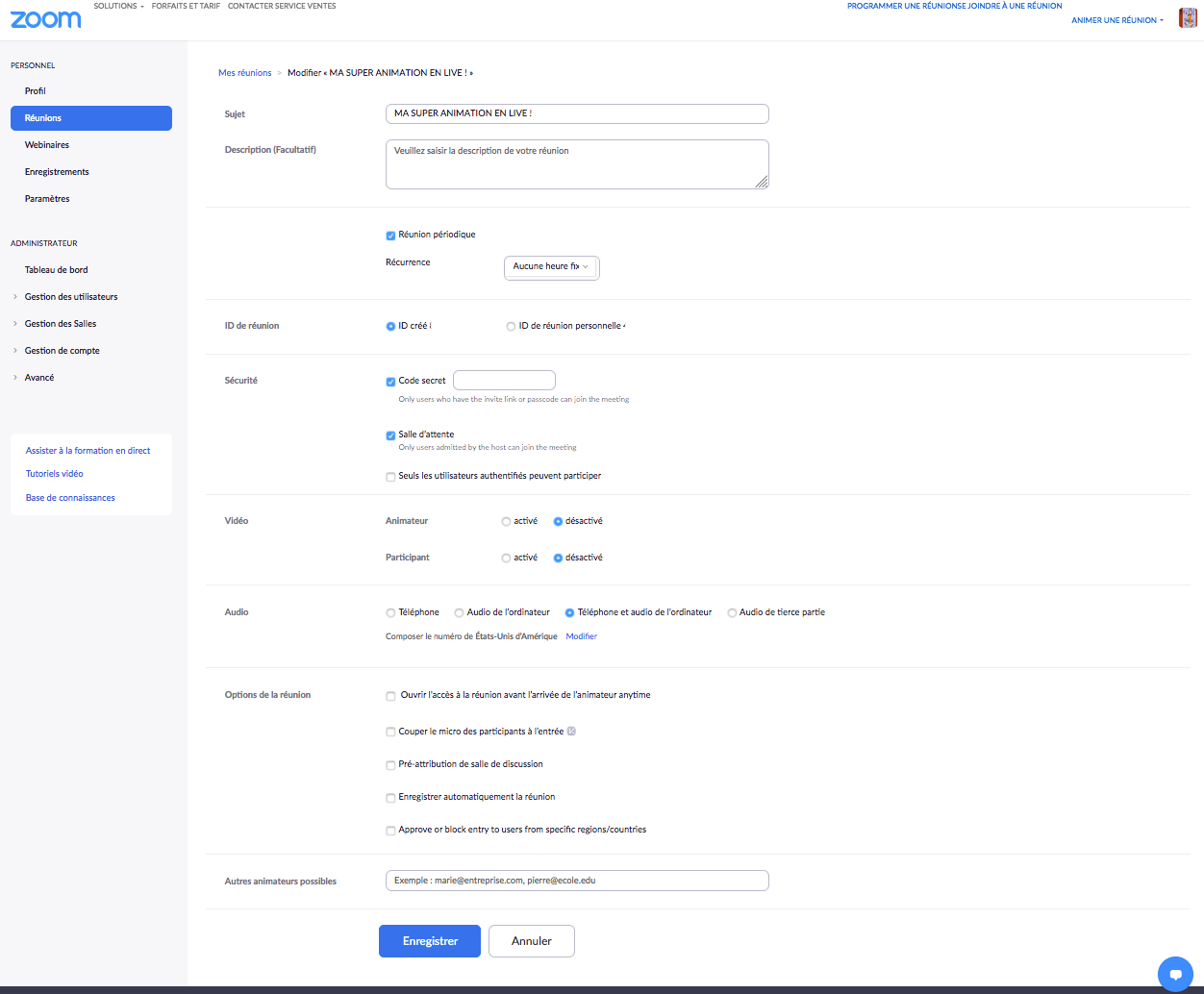This screenshot has height=994, width=1204.
Task: Enable Enregistrer automatiquement la réunion
Action: pyautogui.click(x=390, y=798)
